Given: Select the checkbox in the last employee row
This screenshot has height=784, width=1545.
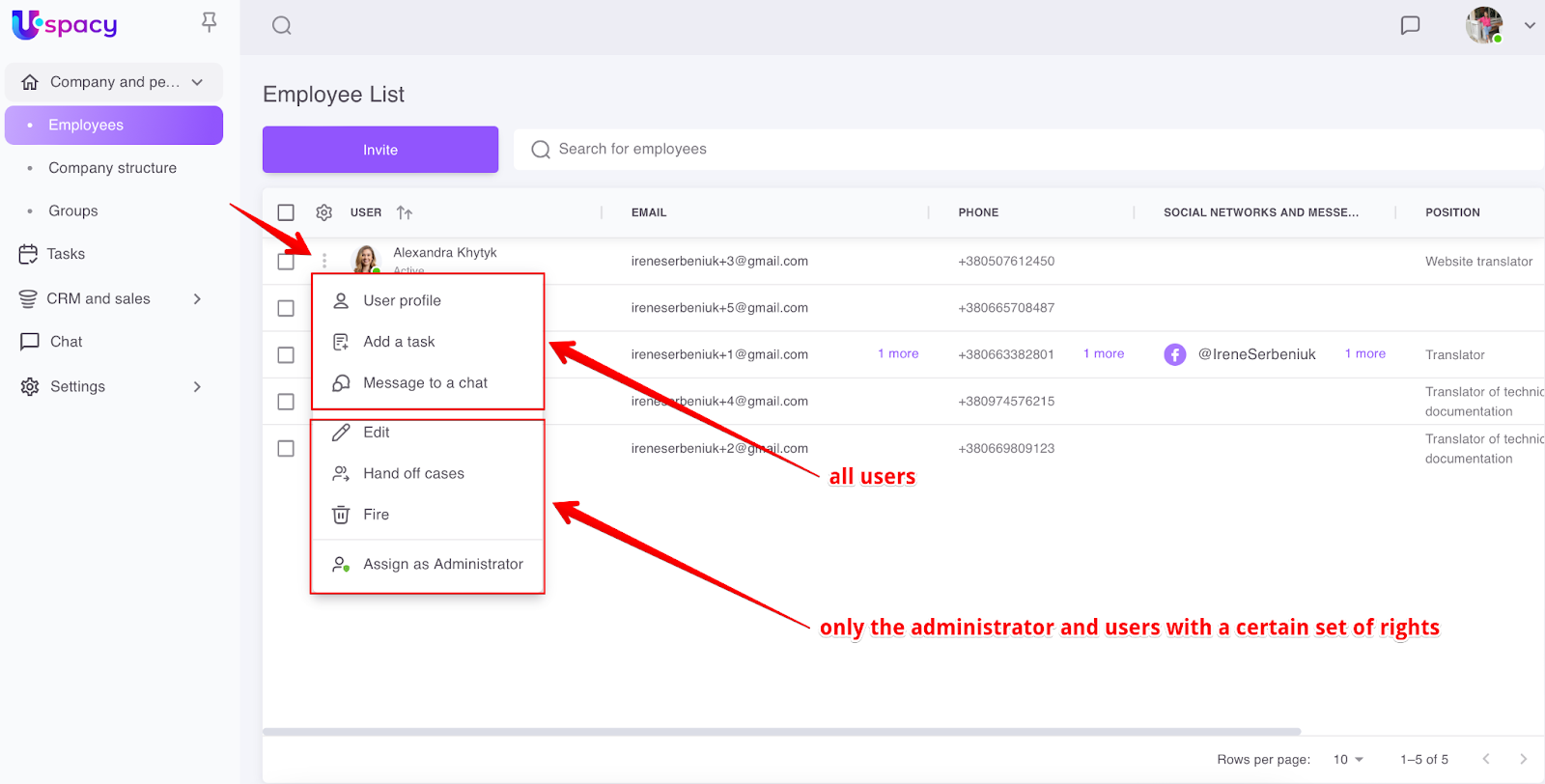Looking at the screenshot, I should click(x=286, y=449).
